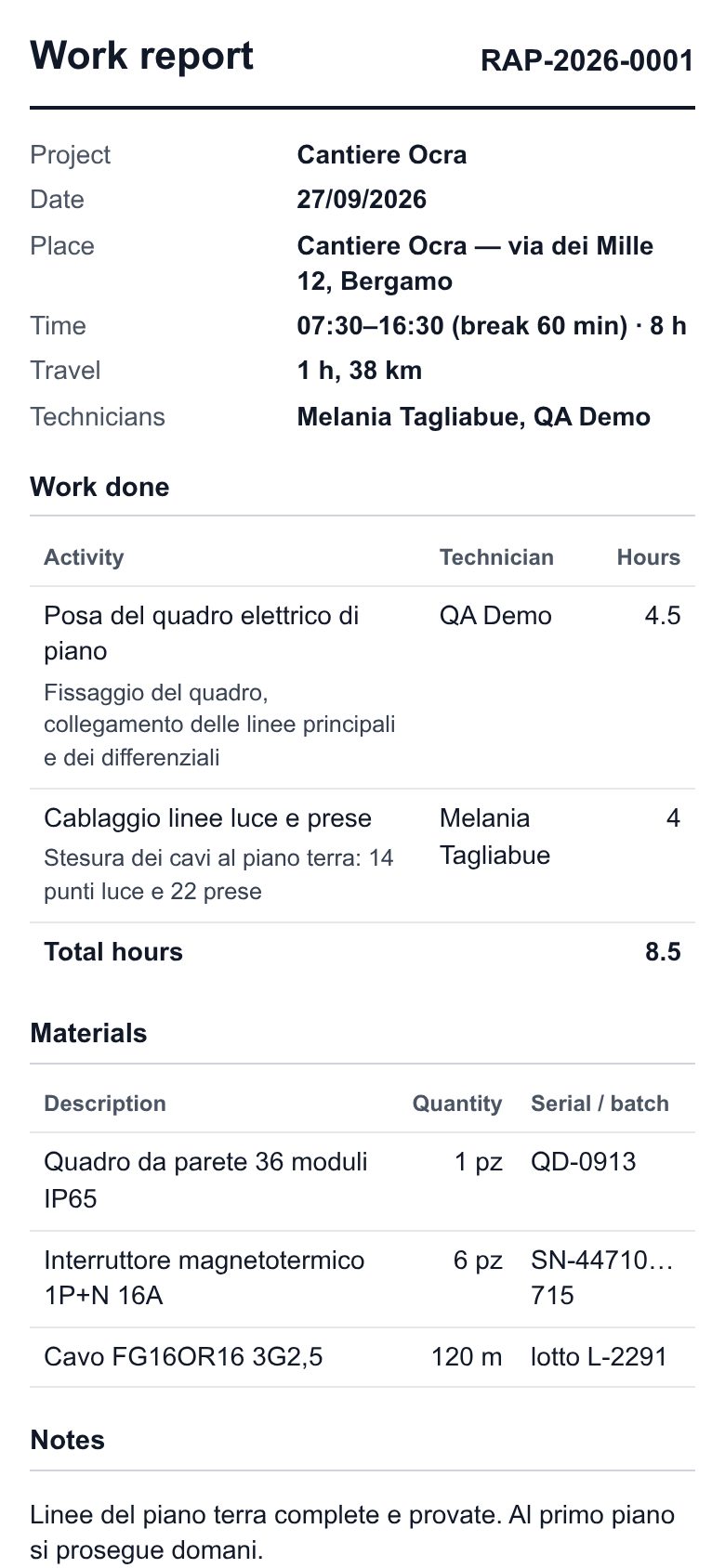Select report number RAP-2026-0001

tap(587, 60)
